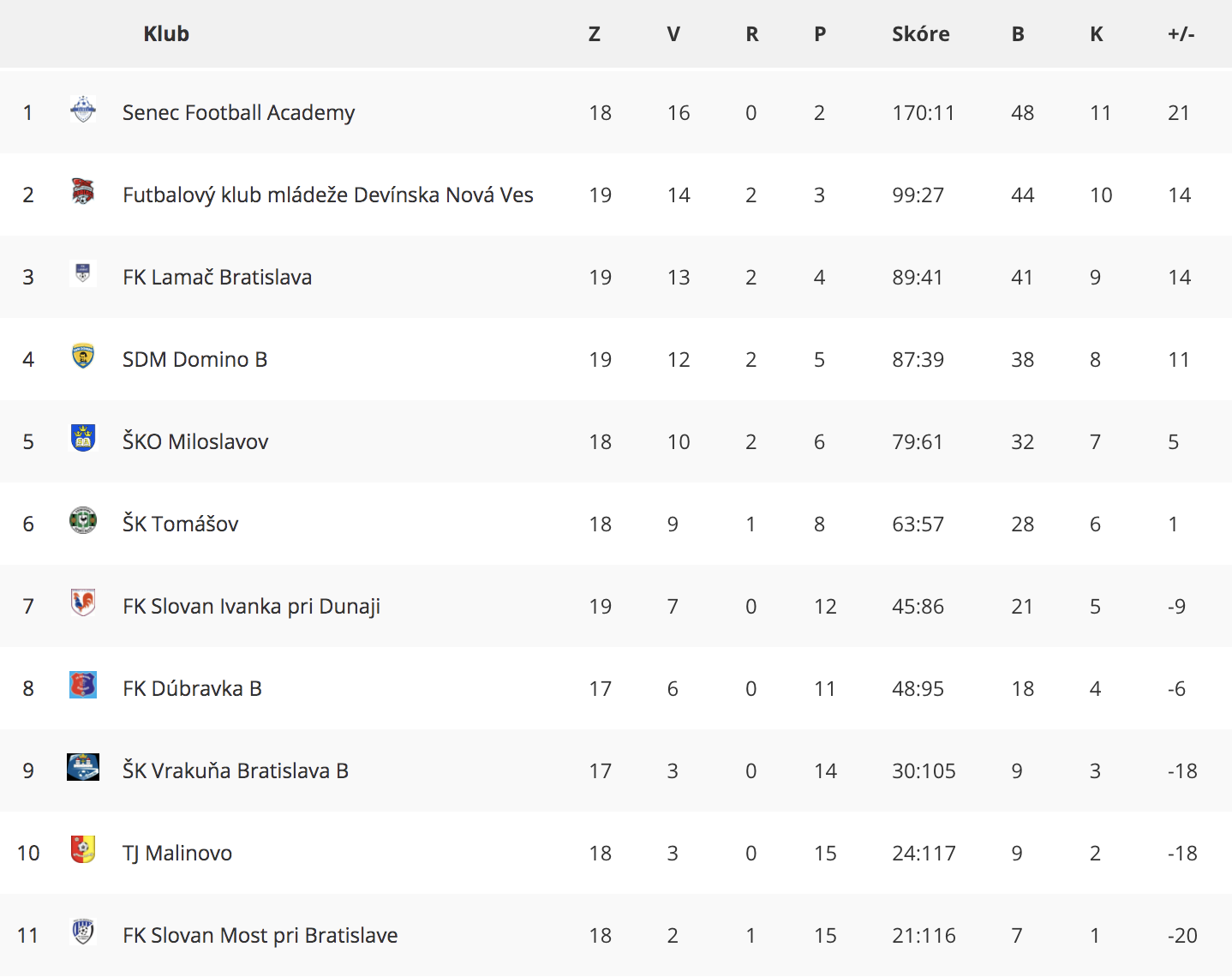Click the Devínska Nová Ves club logo
This screenshot has height=977, width=1232.
click(x=83, y=191)
